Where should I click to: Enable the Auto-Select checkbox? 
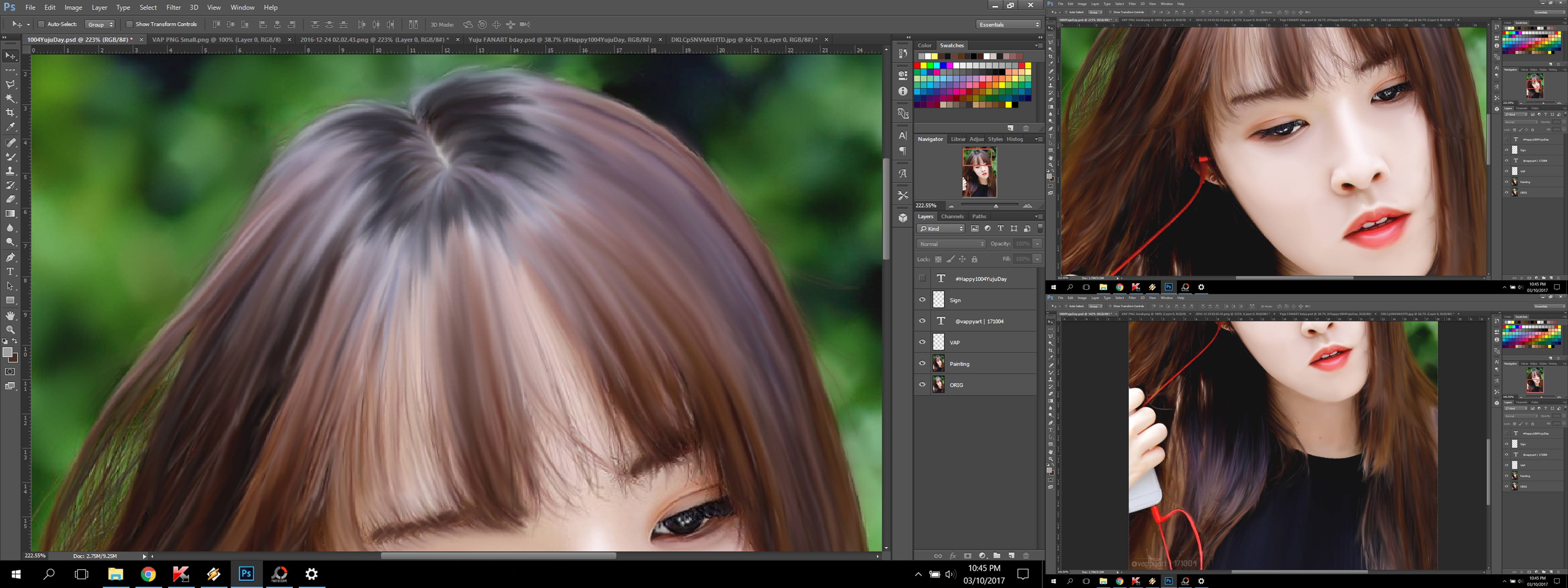tap(41, 24)
